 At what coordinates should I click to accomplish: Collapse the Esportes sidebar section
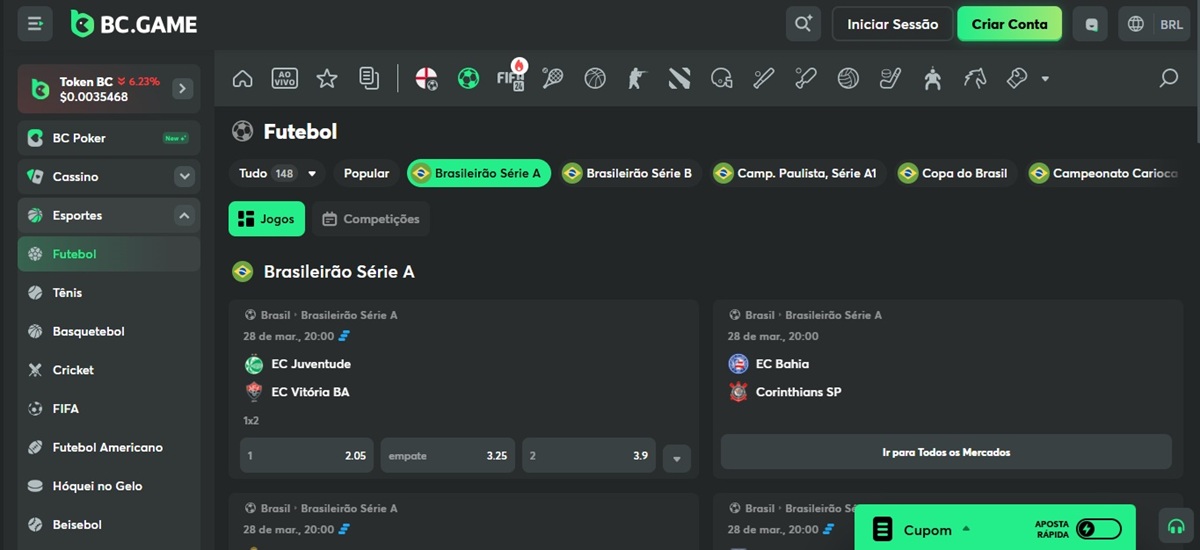[184, 215]
